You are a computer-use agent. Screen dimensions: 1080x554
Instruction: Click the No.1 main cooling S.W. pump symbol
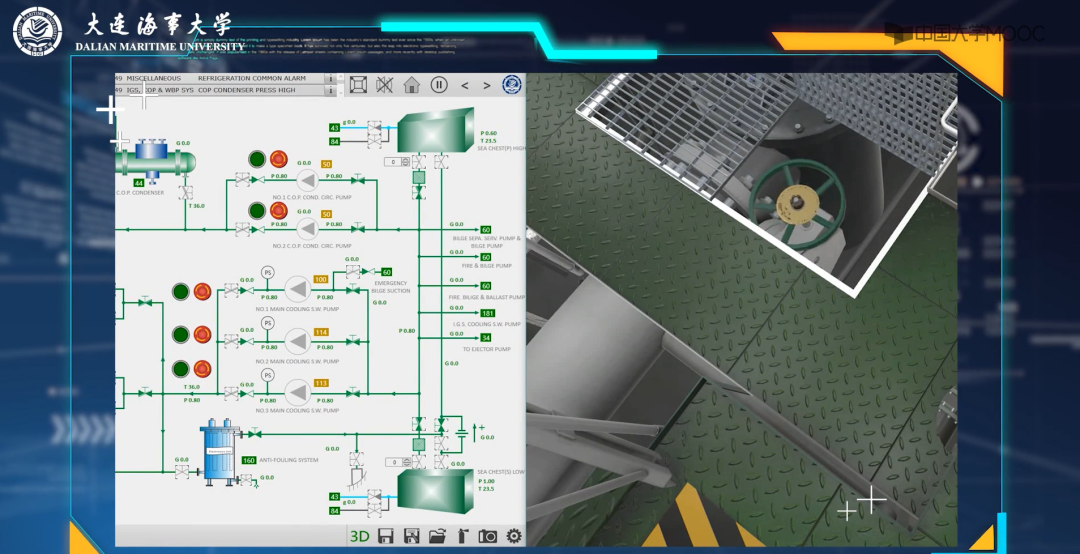[x=298, y=289]
